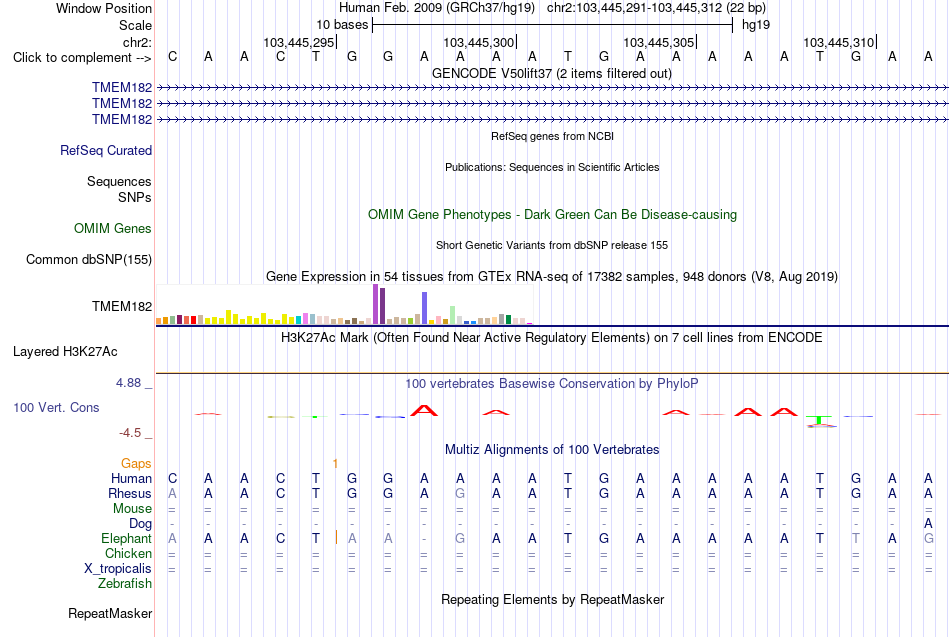Click the tall blue GTEx expression bar
This screenshot has height=637, width=950.
coord(425,308)
